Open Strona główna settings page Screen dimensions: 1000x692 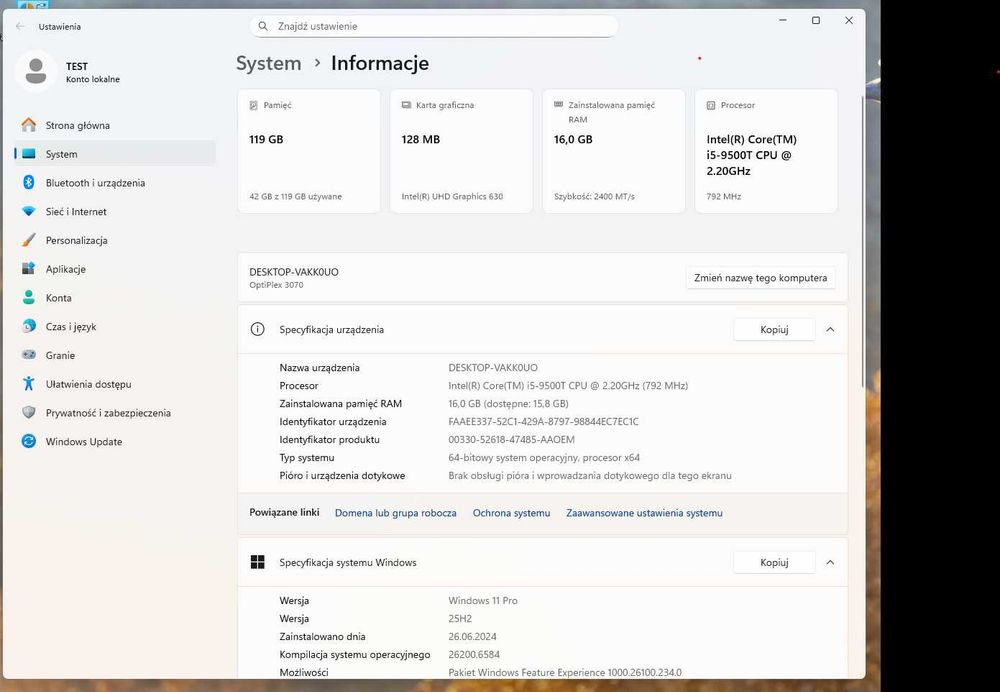click(115, 125)
